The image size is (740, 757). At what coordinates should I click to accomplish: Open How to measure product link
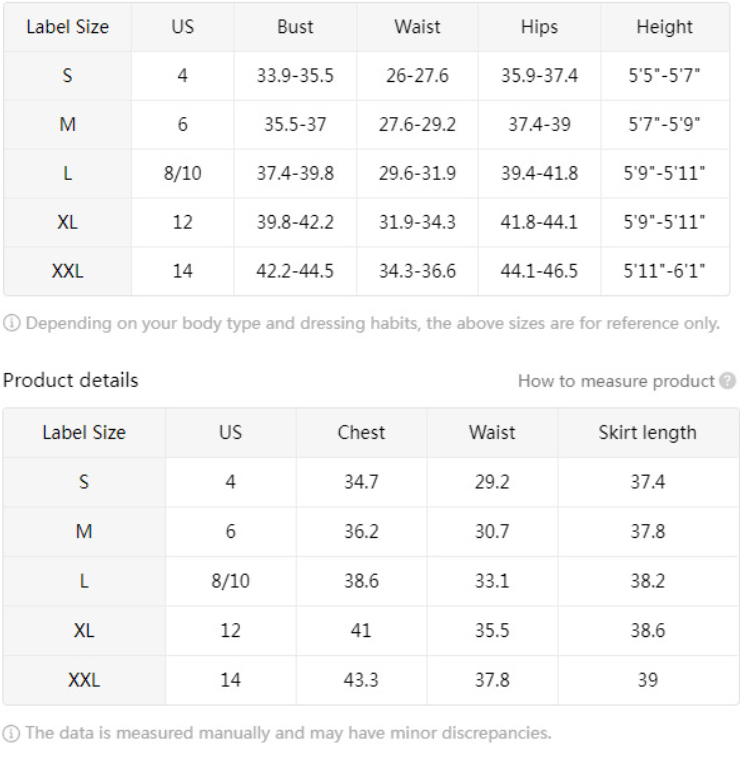click(616, 381)
